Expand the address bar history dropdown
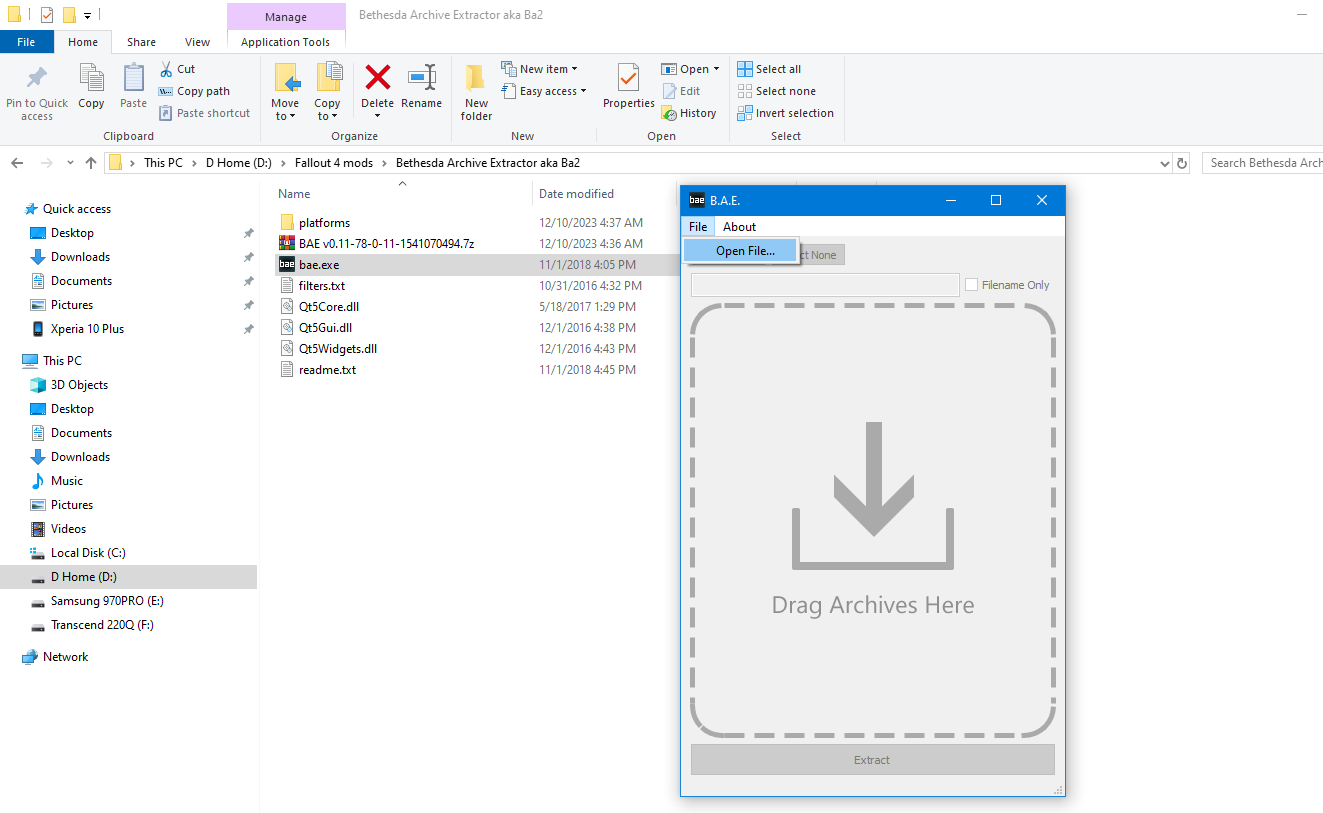Screen dimensions: 1323x813 point(1164,163)
